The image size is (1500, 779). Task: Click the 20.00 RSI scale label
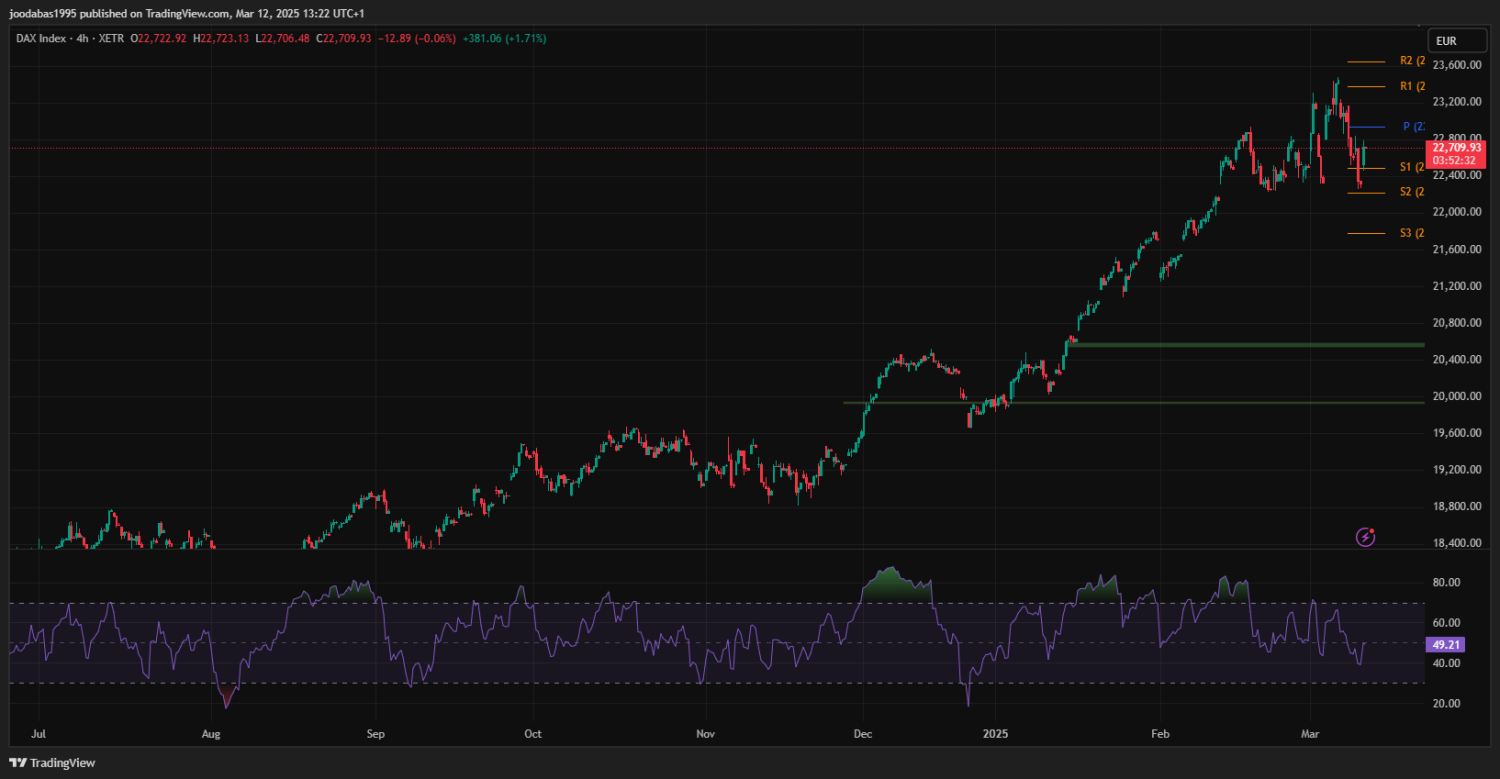(1447, 703)
